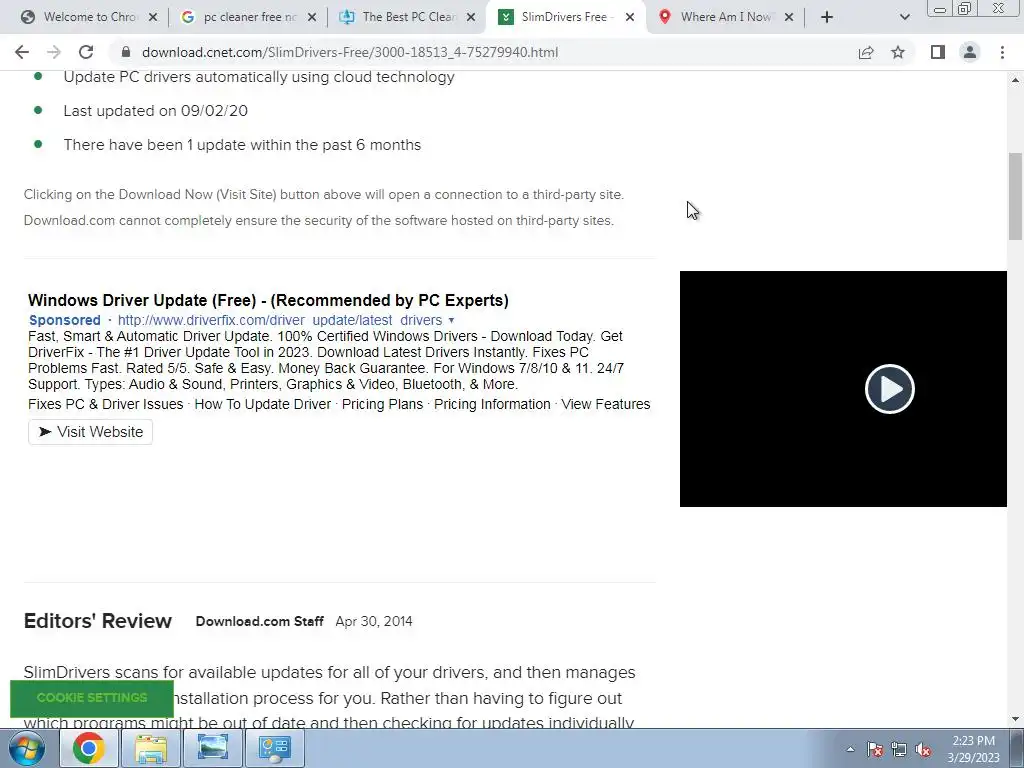
Task: Open the Chrome profile menu
Action: coord(970,52)
